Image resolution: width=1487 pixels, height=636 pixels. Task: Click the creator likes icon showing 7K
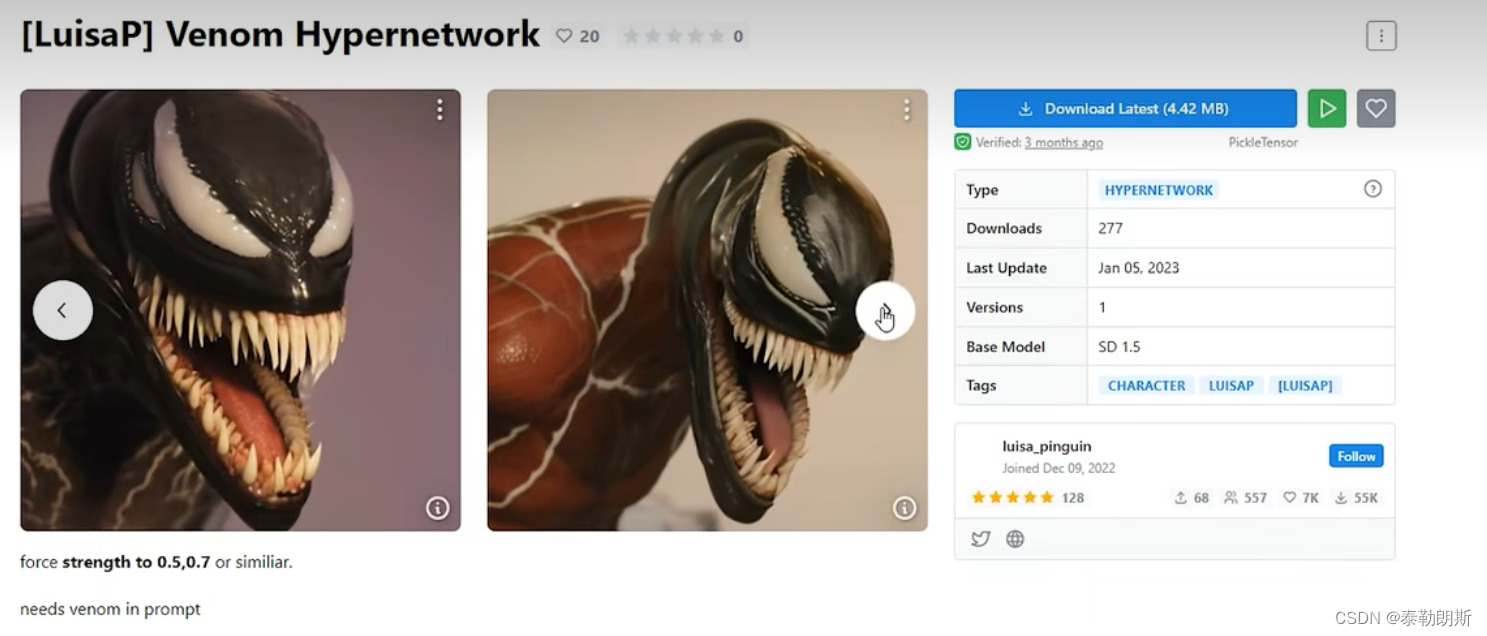(1301, 498)
